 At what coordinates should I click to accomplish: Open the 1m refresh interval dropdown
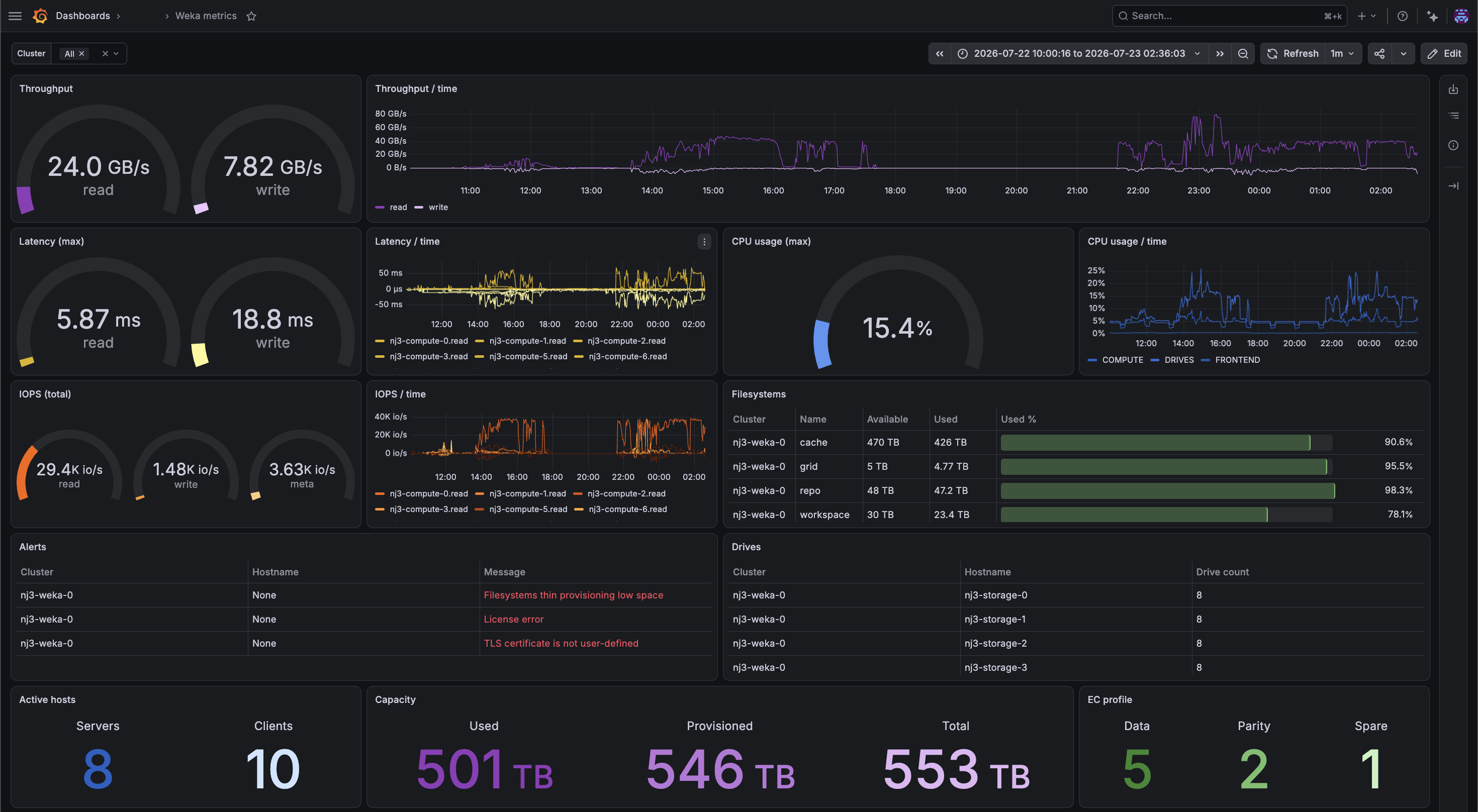(x=1342, y=53)
